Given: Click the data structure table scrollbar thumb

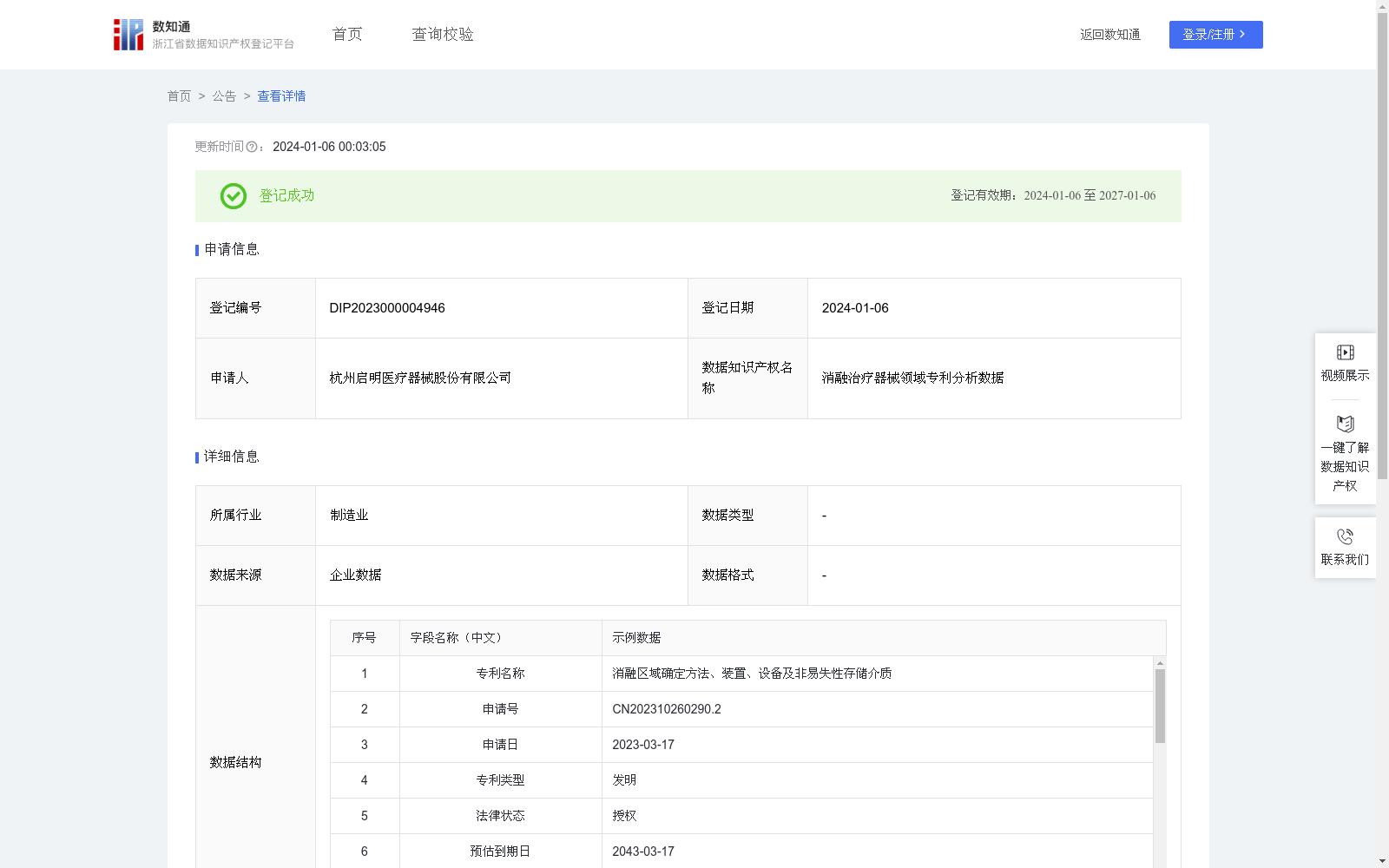Looking at the screenshot, I should point(1160,706).
